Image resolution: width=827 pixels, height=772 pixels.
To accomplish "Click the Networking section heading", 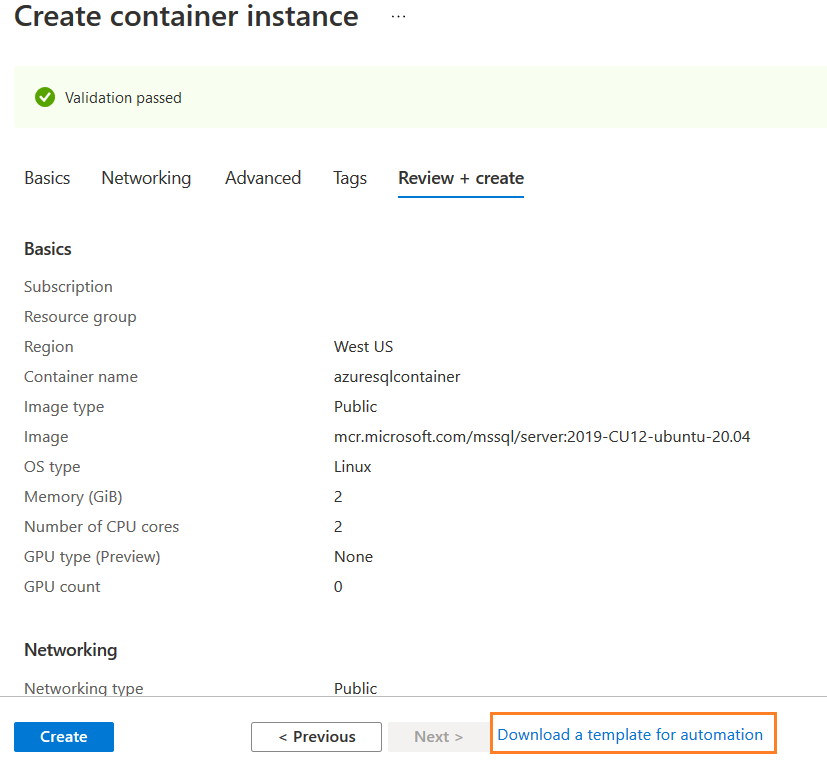I will (70, 650).
